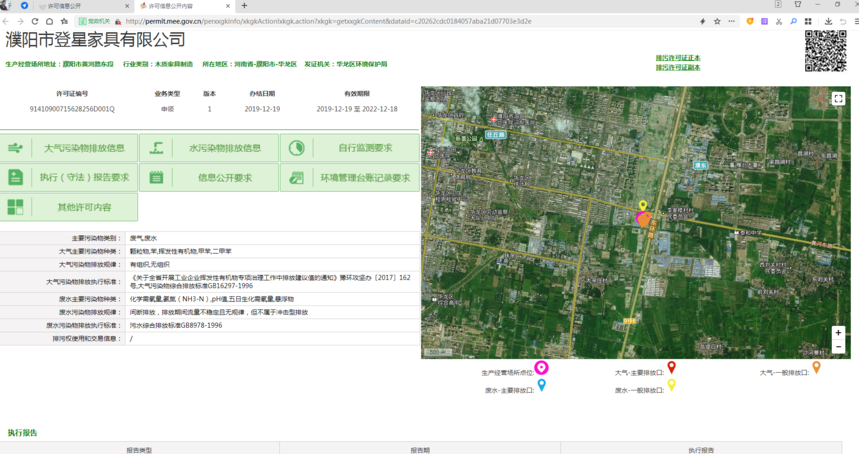This screenshot has height=454, width=859.
Task: Click the air pollution icon beside 大气污染物排放信息
Action: [x=15, y=148]
